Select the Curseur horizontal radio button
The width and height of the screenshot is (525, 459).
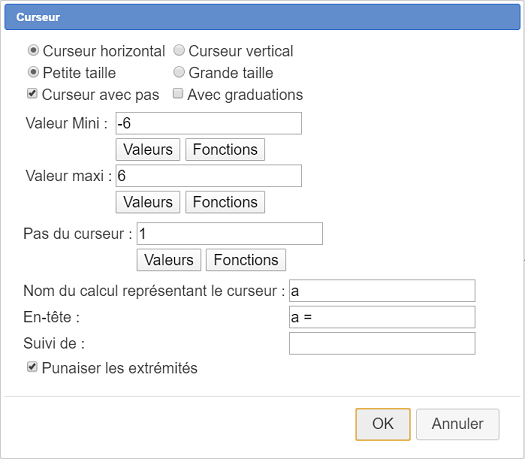[33, 51]
